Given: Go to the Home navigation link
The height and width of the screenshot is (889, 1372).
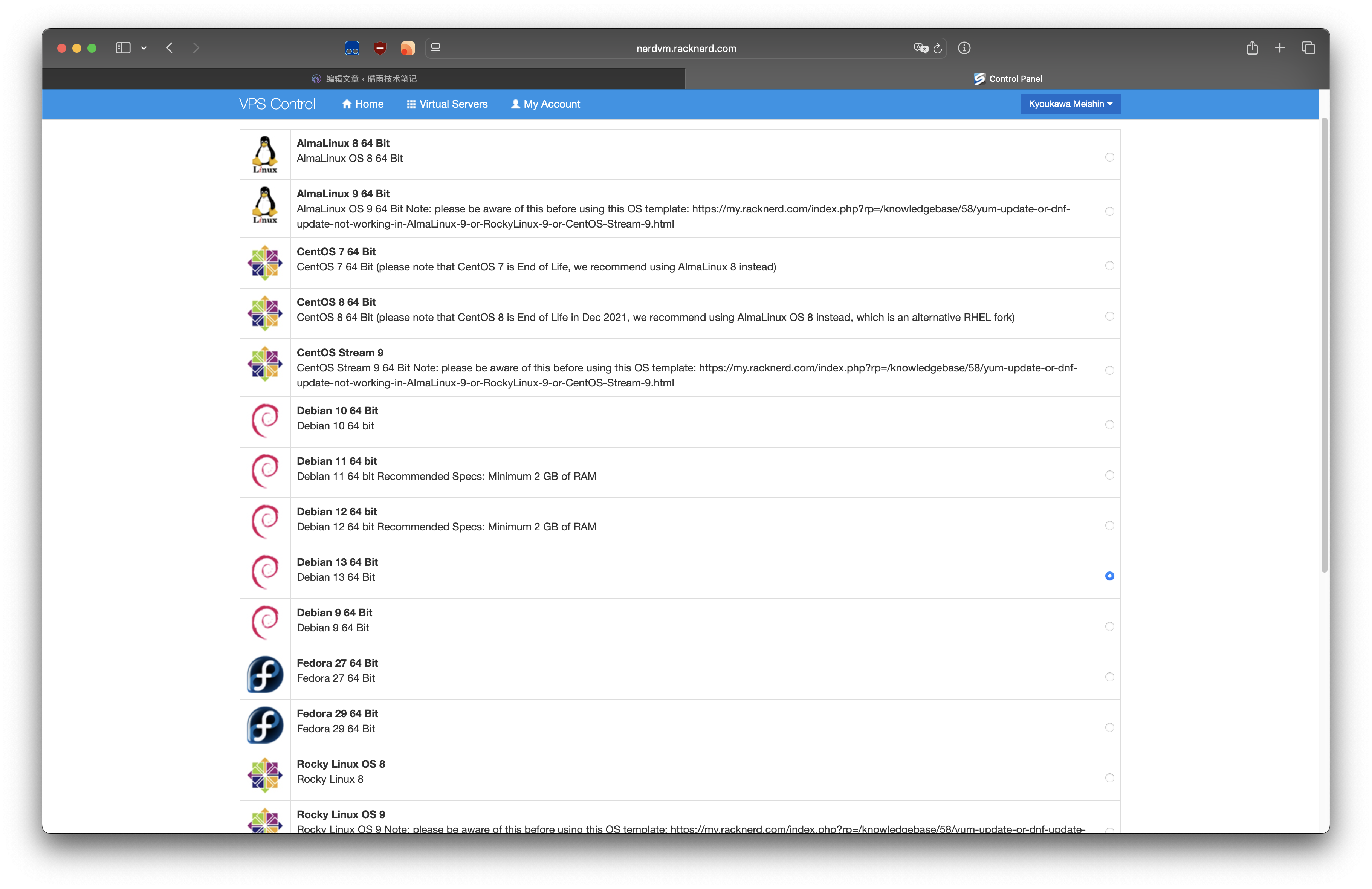Looking at the screenshot, I should (x=363, y=104).
